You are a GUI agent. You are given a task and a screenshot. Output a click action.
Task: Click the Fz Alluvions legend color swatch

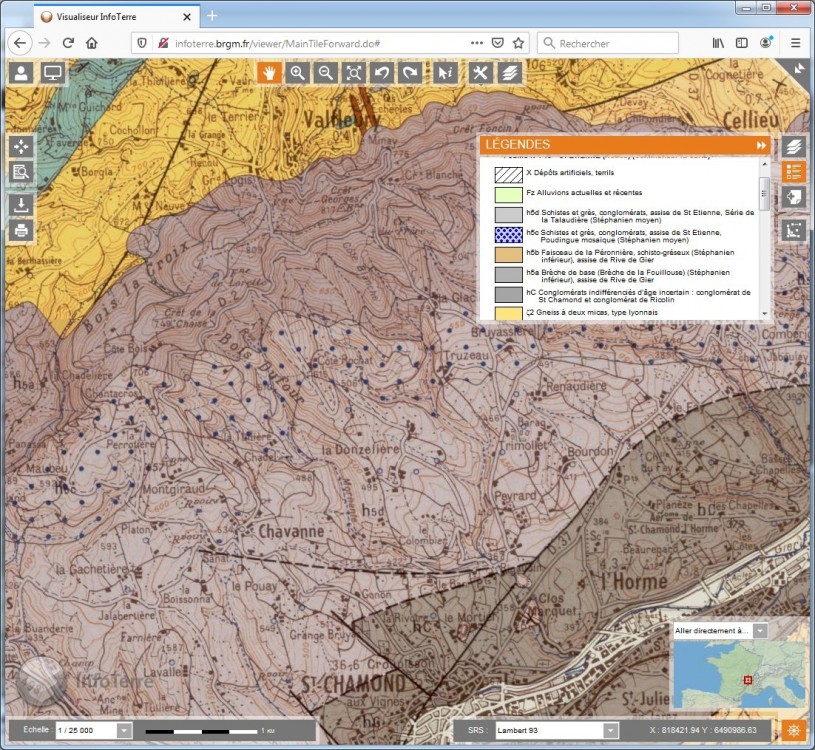point(509,193)
